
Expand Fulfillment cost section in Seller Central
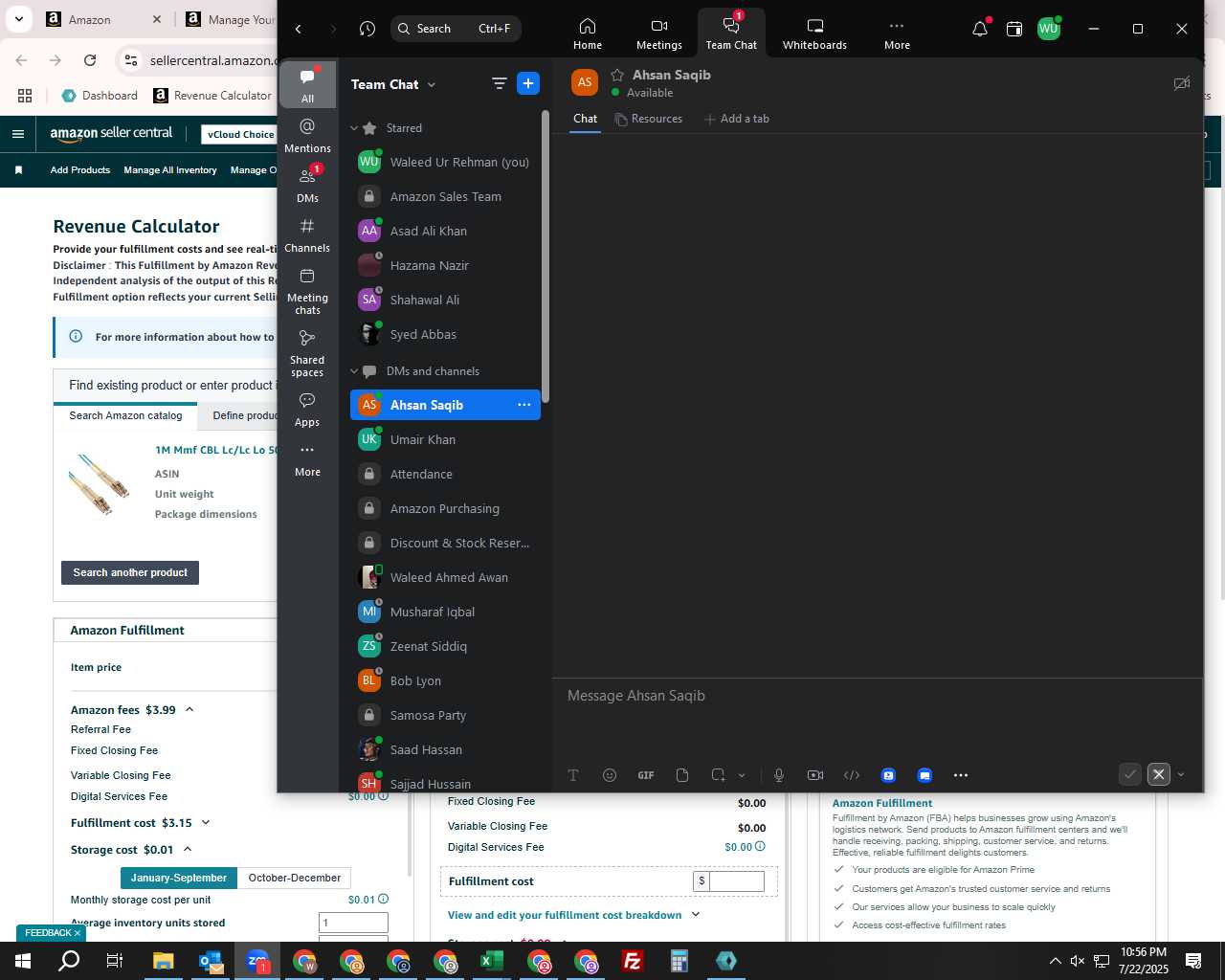206,822
